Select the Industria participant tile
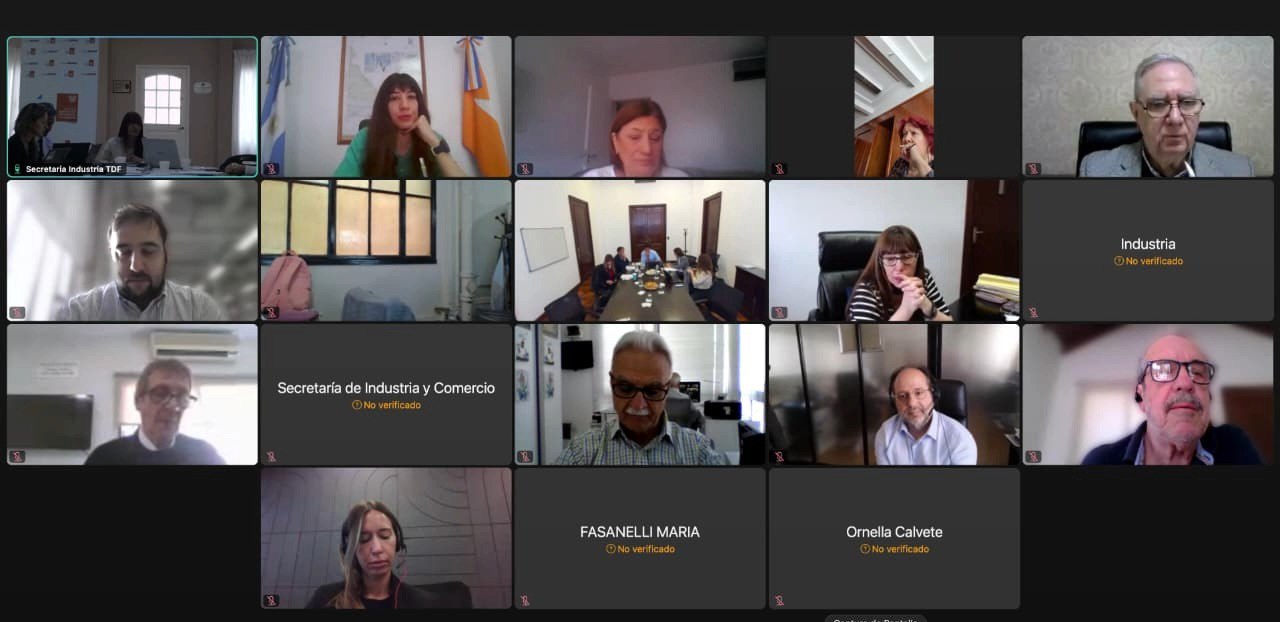This screenshot has width=1280, height=622. 1148,250
